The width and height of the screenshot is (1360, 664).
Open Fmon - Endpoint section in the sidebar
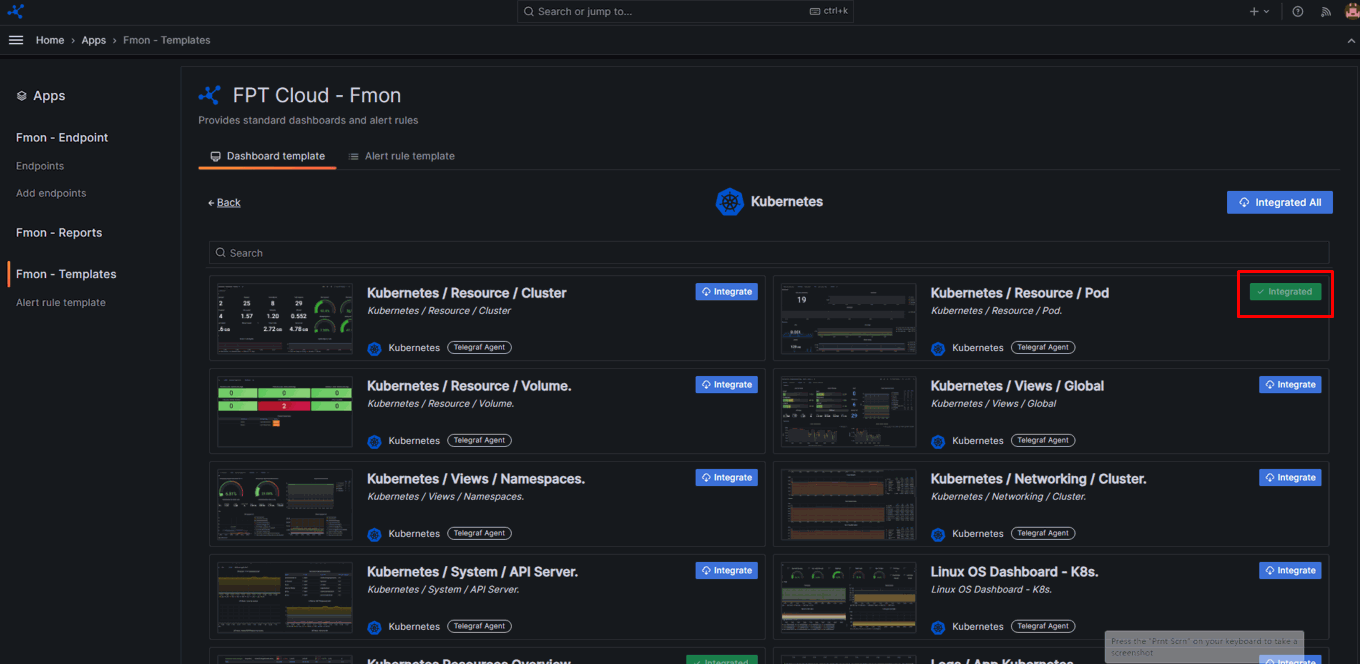tap(62, 138)
